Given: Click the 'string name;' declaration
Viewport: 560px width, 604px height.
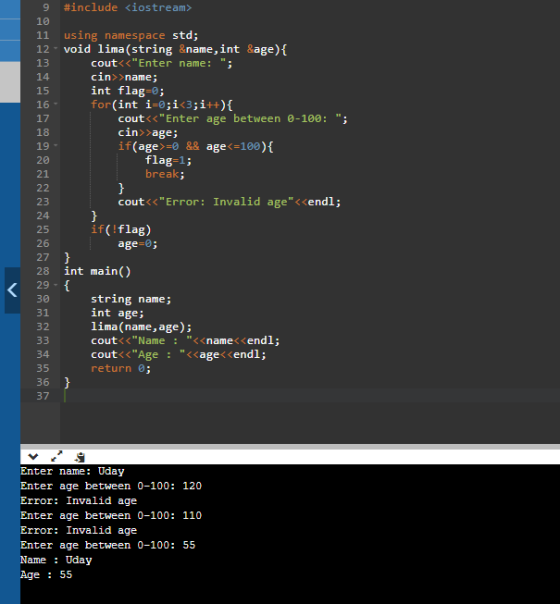Looking at the screenshot, I should point(131,299).
